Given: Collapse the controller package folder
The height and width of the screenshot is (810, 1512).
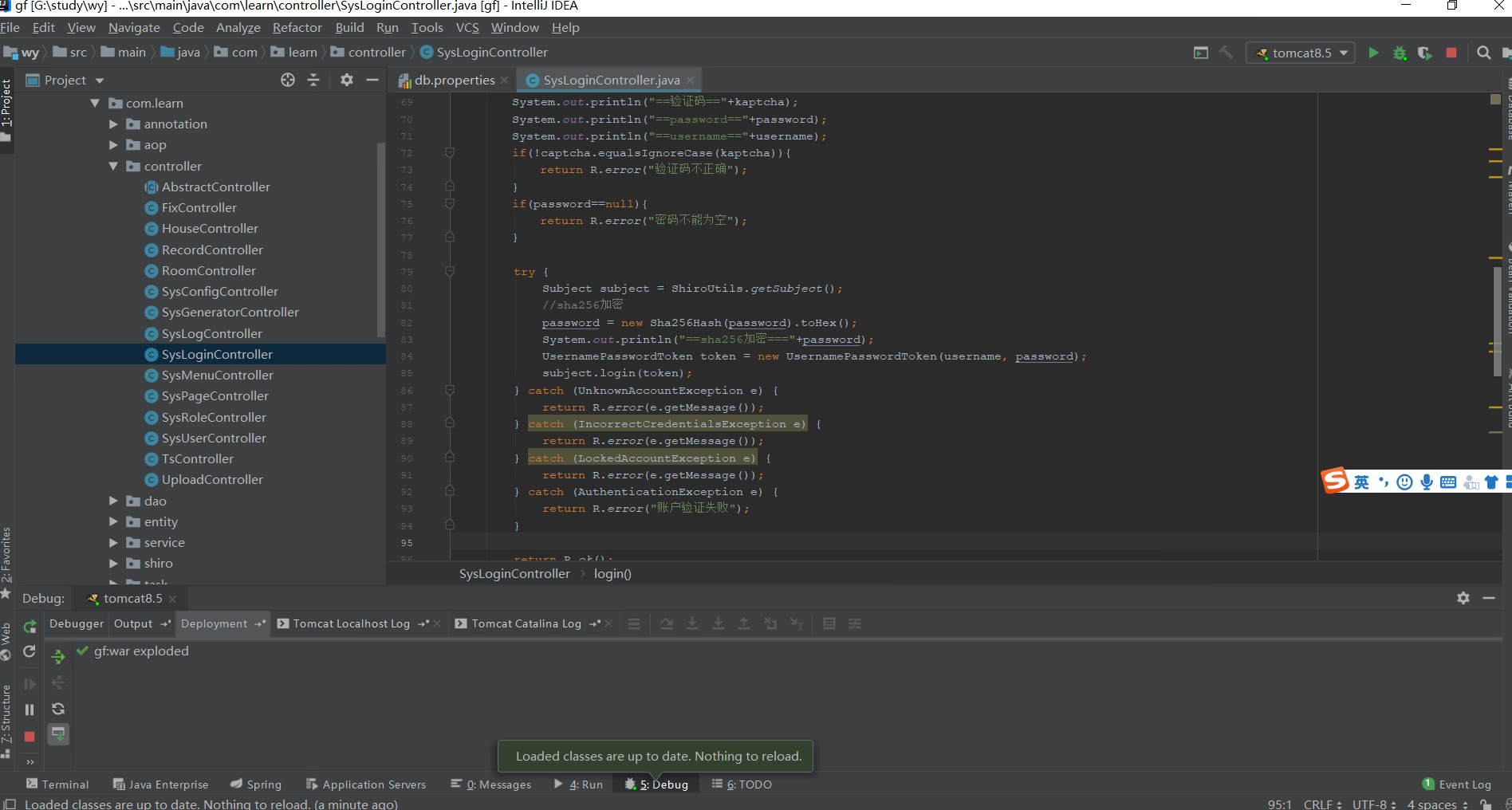Looking at the screenshot, I should (x=113, y=167).
